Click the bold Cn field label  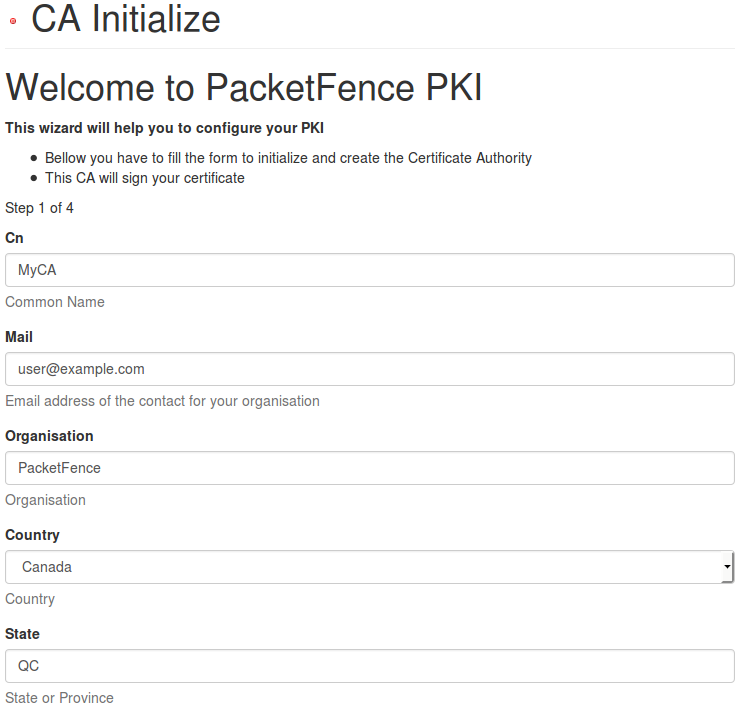(14, 238)
